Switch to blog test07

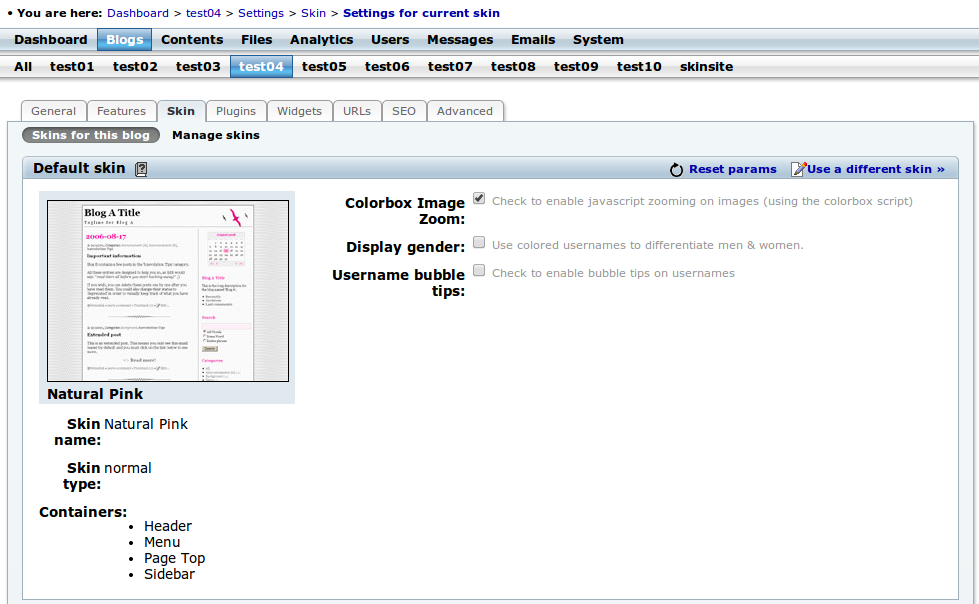(x=450, y=67)
